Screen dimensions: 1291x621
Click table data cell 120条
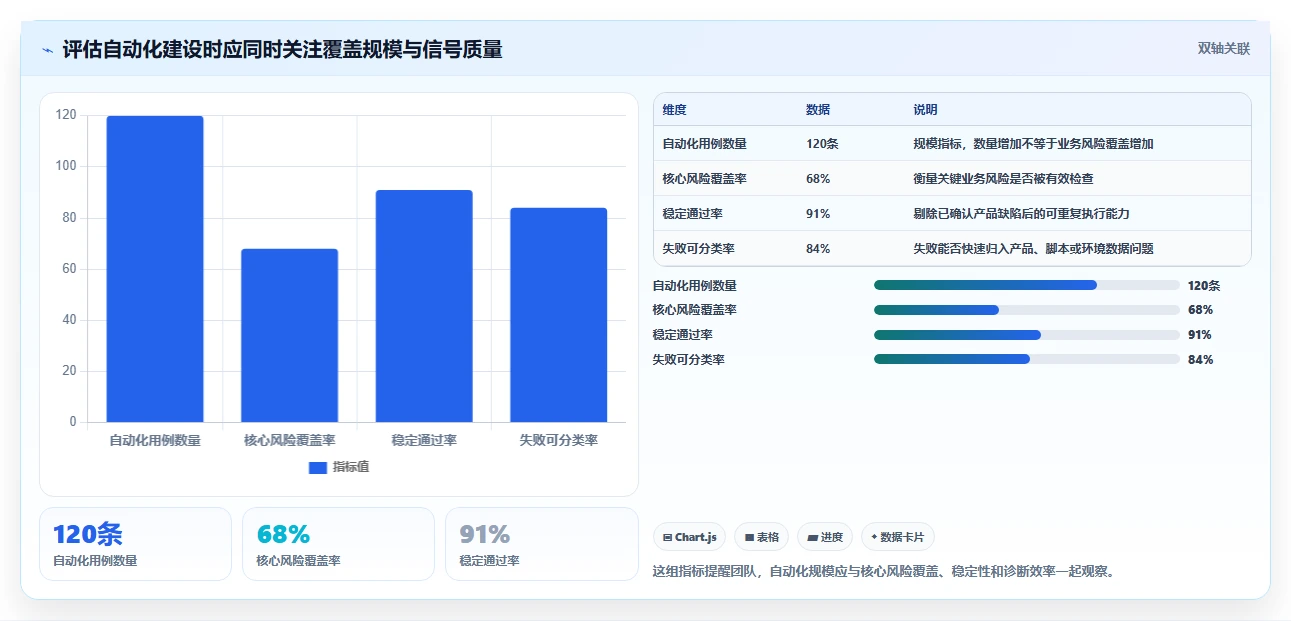click(x=822, y=144)
